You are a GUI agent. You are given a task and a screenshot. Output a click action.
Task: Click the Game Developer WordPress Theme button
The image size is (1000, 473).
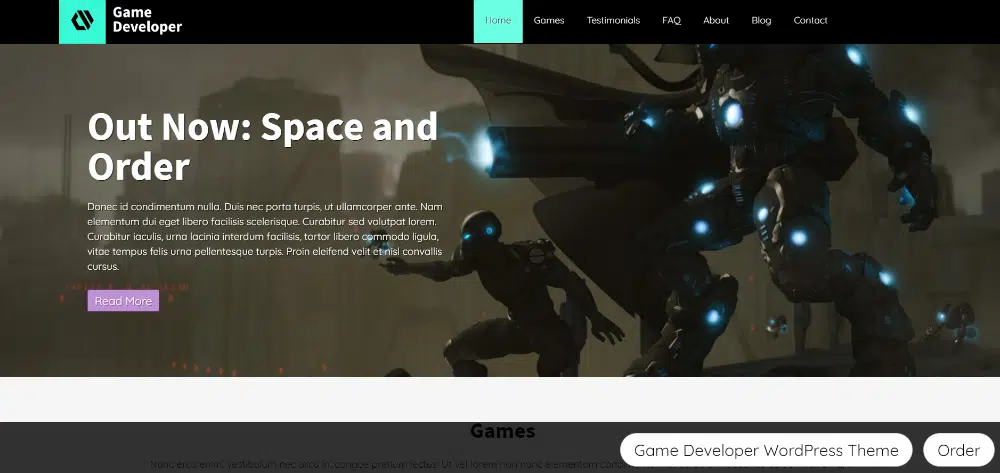pyautogui.click(x=766, y=450)
